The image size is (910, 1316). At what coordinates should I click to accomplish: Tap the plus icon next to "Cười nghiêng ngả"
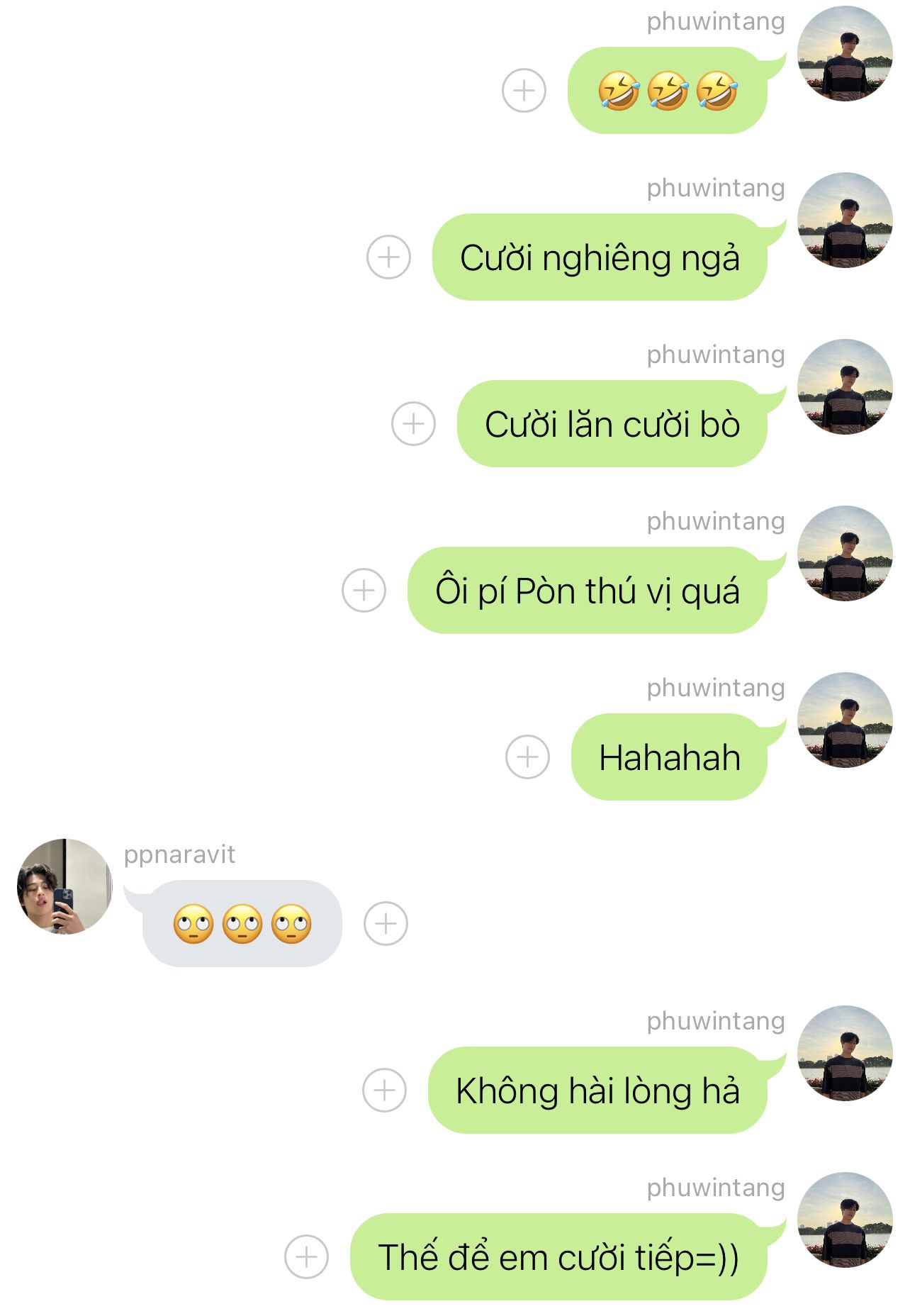tap(388, 257)
